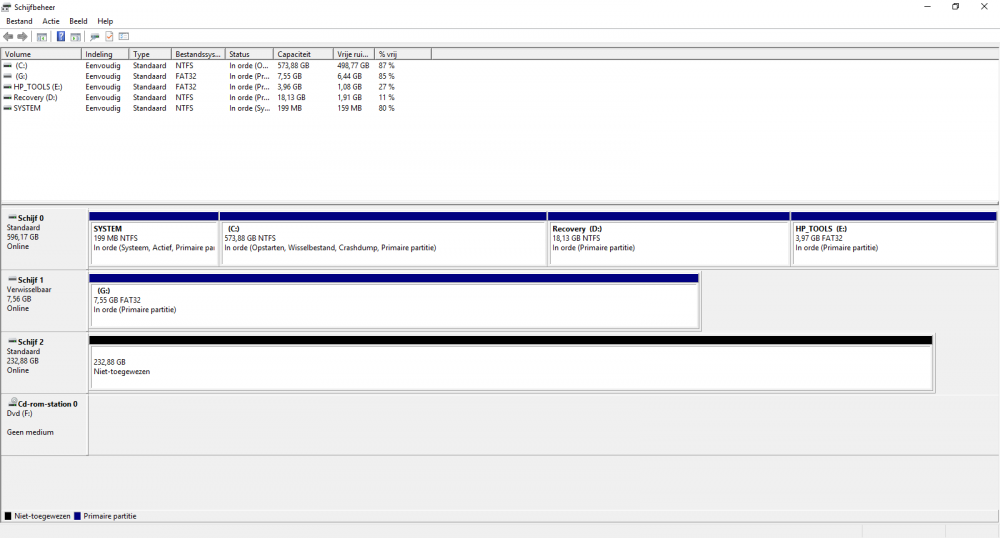This screenshot has height=538, width=1000.
Task: Click the 498,77 GB free space cell
Action: point(353,66)
